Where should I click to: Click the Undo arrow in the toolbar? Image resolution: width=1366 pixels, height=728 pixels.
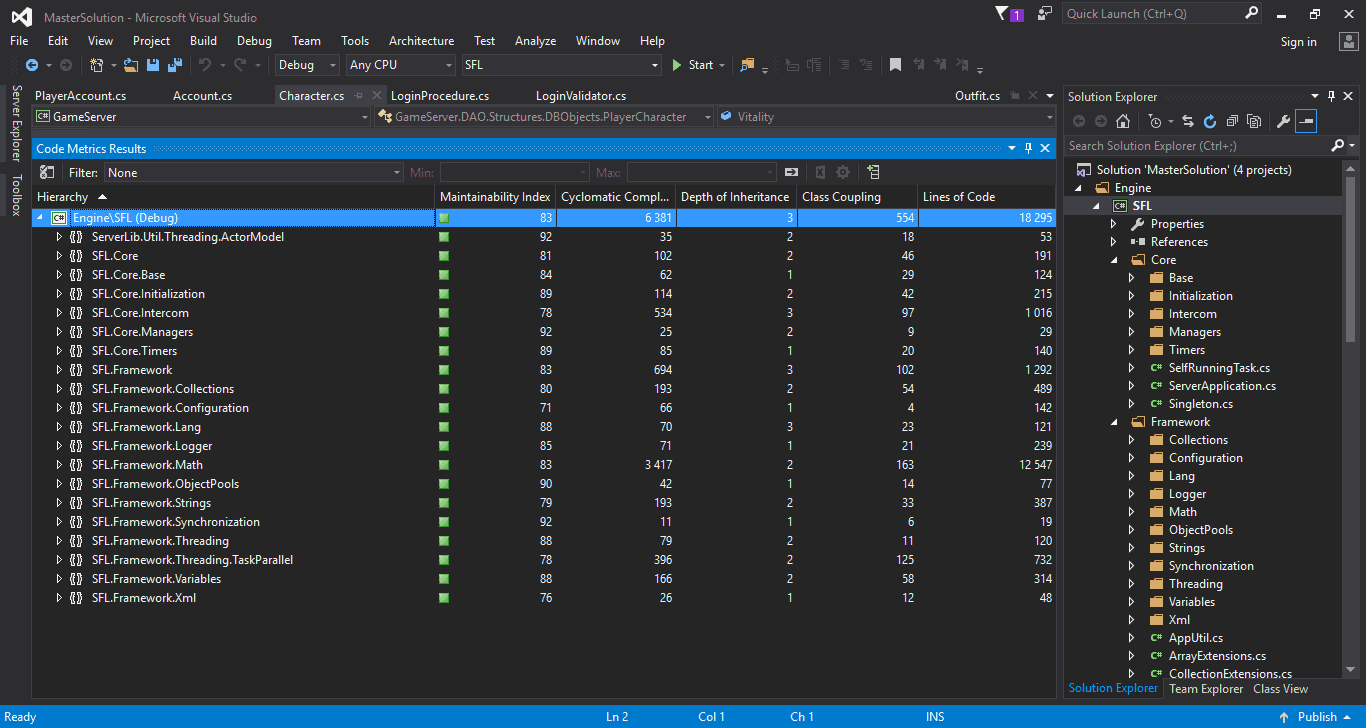coord(204,65)
